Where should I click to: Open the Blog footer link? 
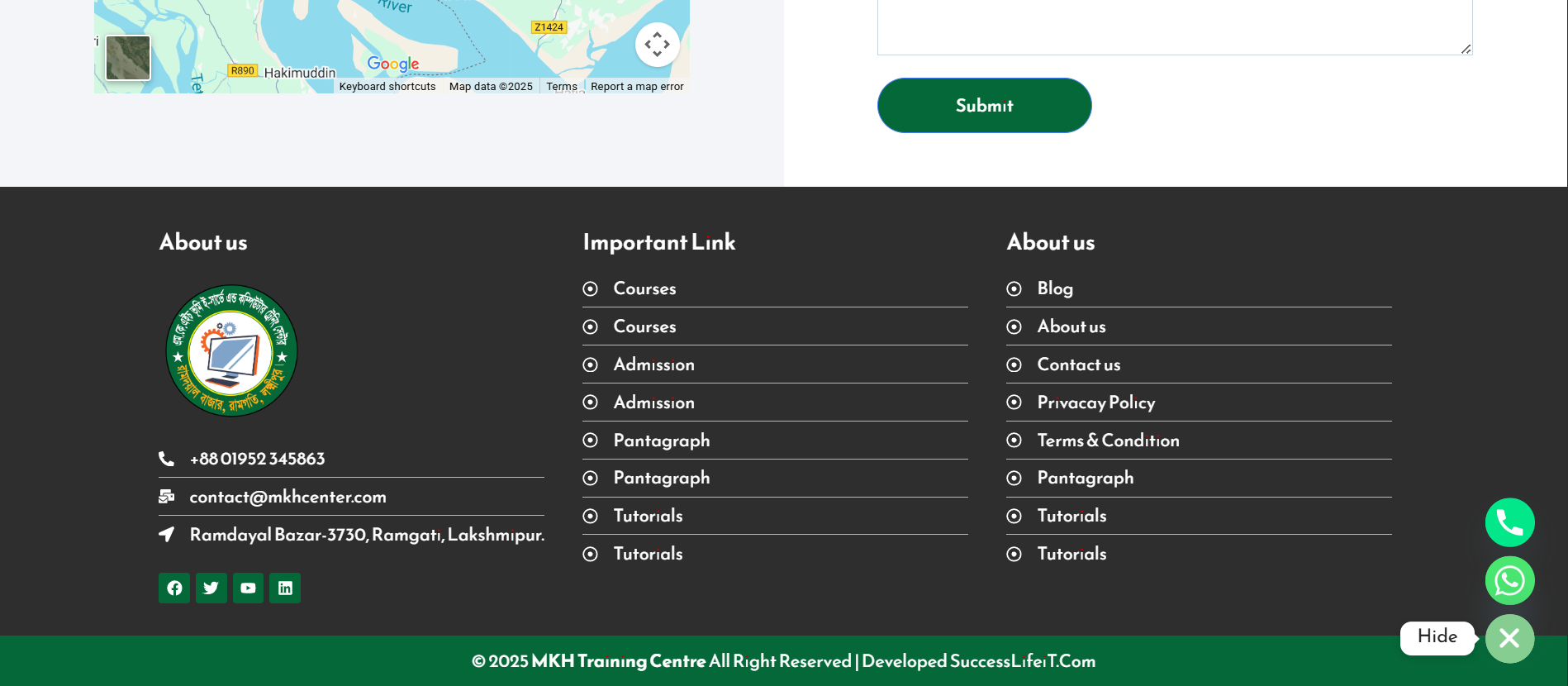pyautogui.click(x=1055, y=288)
